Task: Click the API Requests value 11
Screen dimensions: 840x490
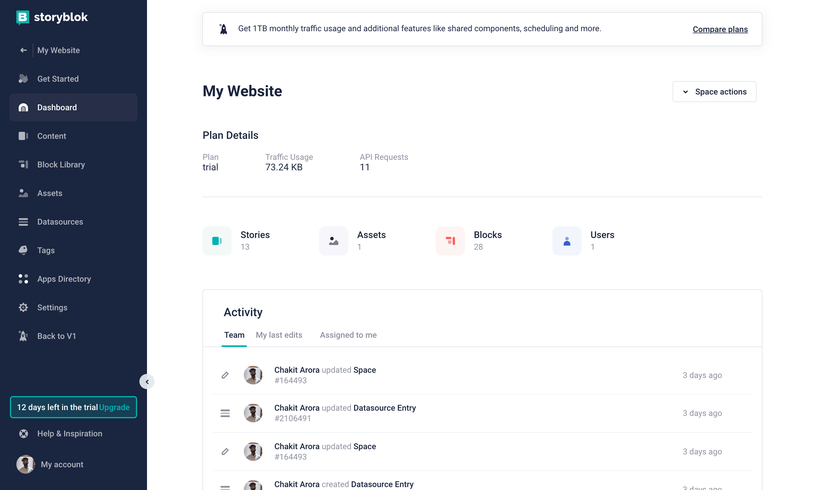Action: pos(364,168)
